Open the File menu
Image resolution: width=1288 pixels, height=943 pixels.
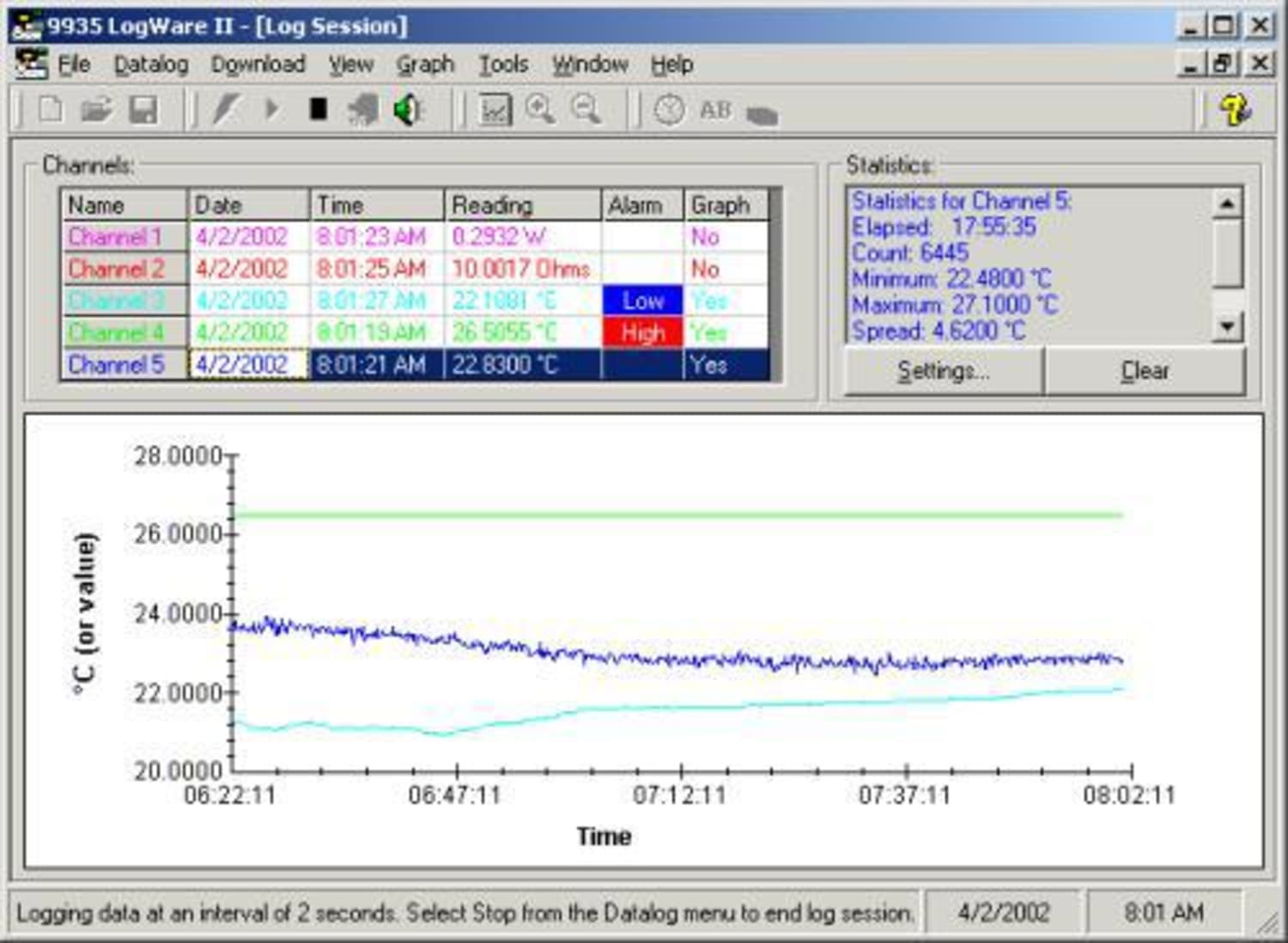coord(74,64)
